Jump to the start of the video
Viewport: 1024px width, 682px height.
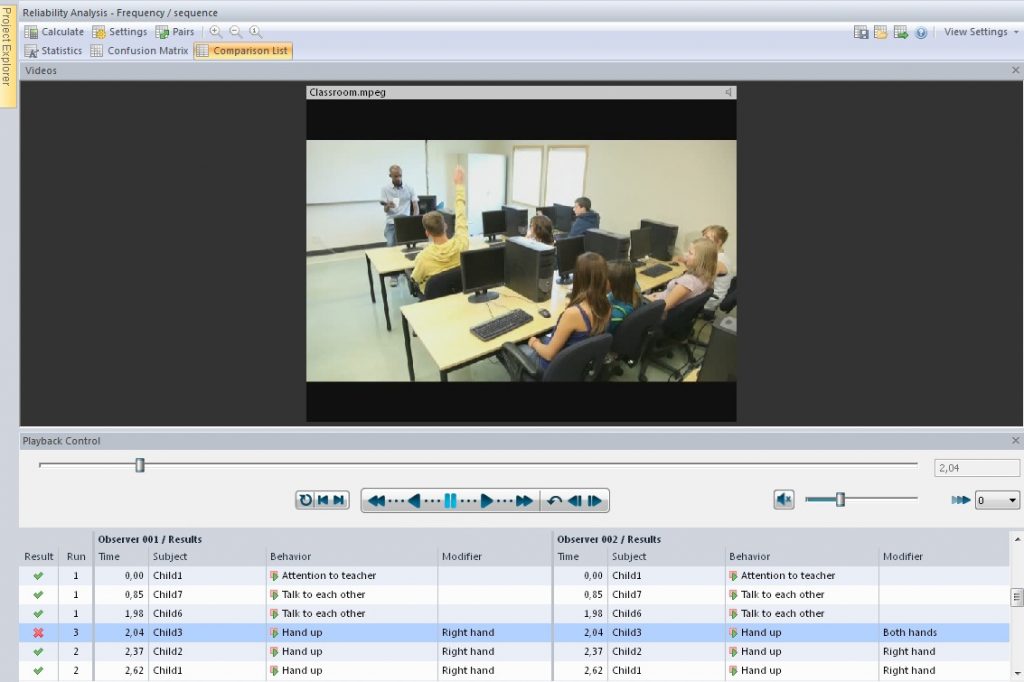click(323, 500)
